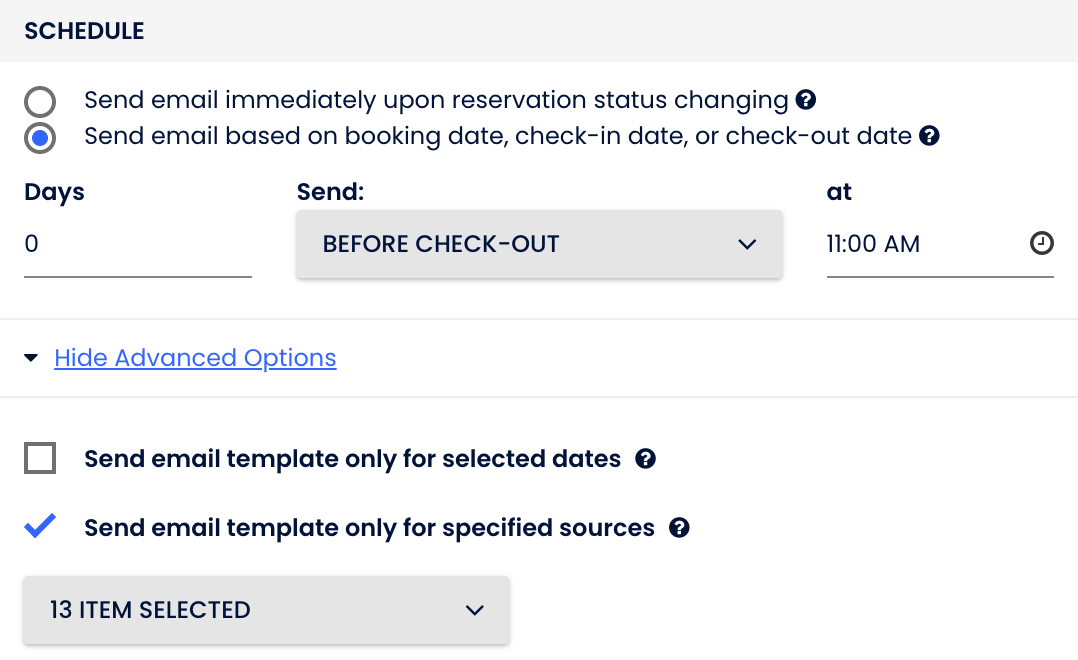The width and height of the screenshot is (1078, 660).
Task: Enable send only for selected dates checkbox
Action: pos(40,459)
